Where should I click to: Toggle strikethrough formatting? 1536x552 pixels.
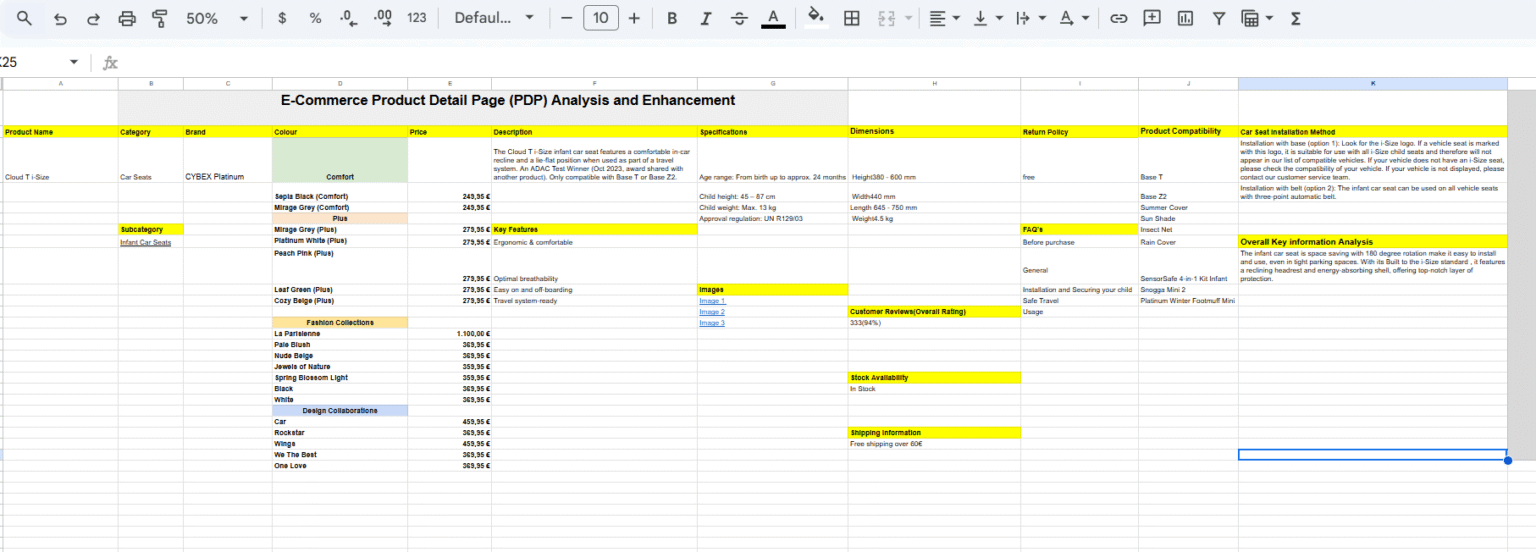click(739, 19)
